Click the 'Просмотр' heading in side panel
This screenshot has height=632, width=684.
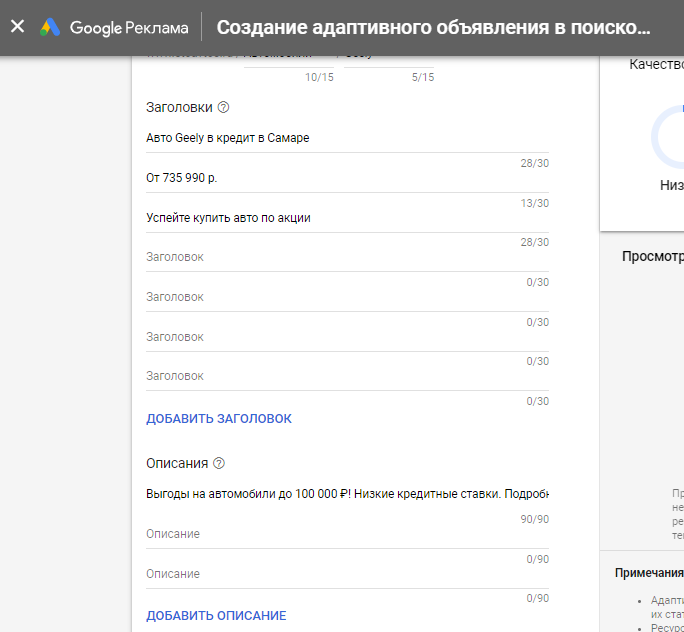coord(653,256)
